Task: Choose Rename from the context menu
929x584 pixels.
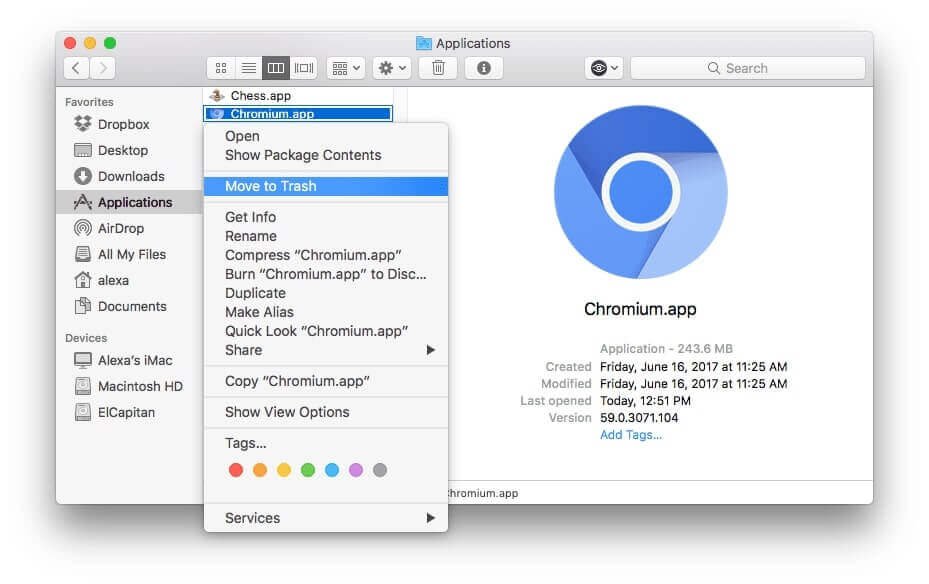Action: [326, 236]
